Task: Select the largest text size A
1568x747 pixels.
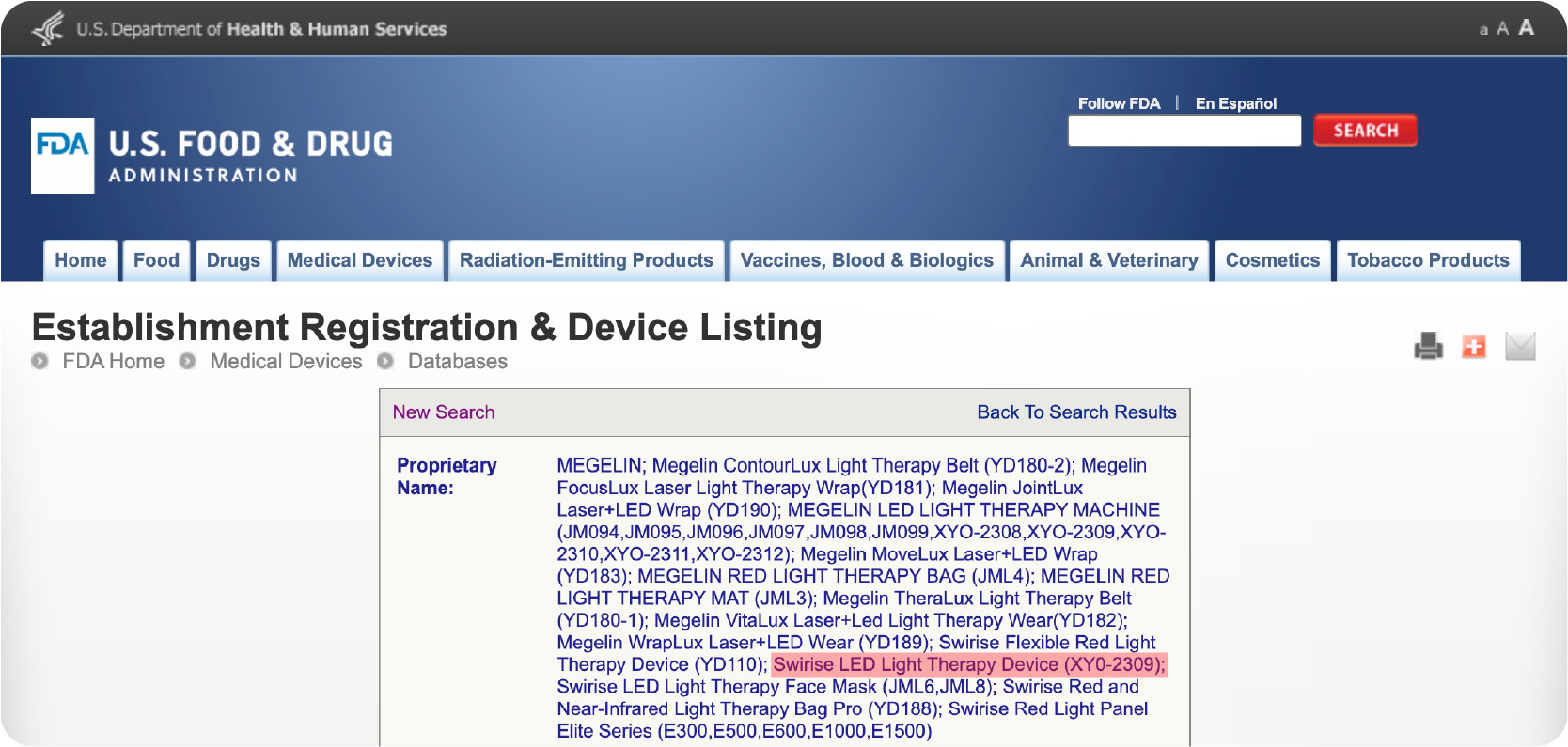Action: (1526, 27)
